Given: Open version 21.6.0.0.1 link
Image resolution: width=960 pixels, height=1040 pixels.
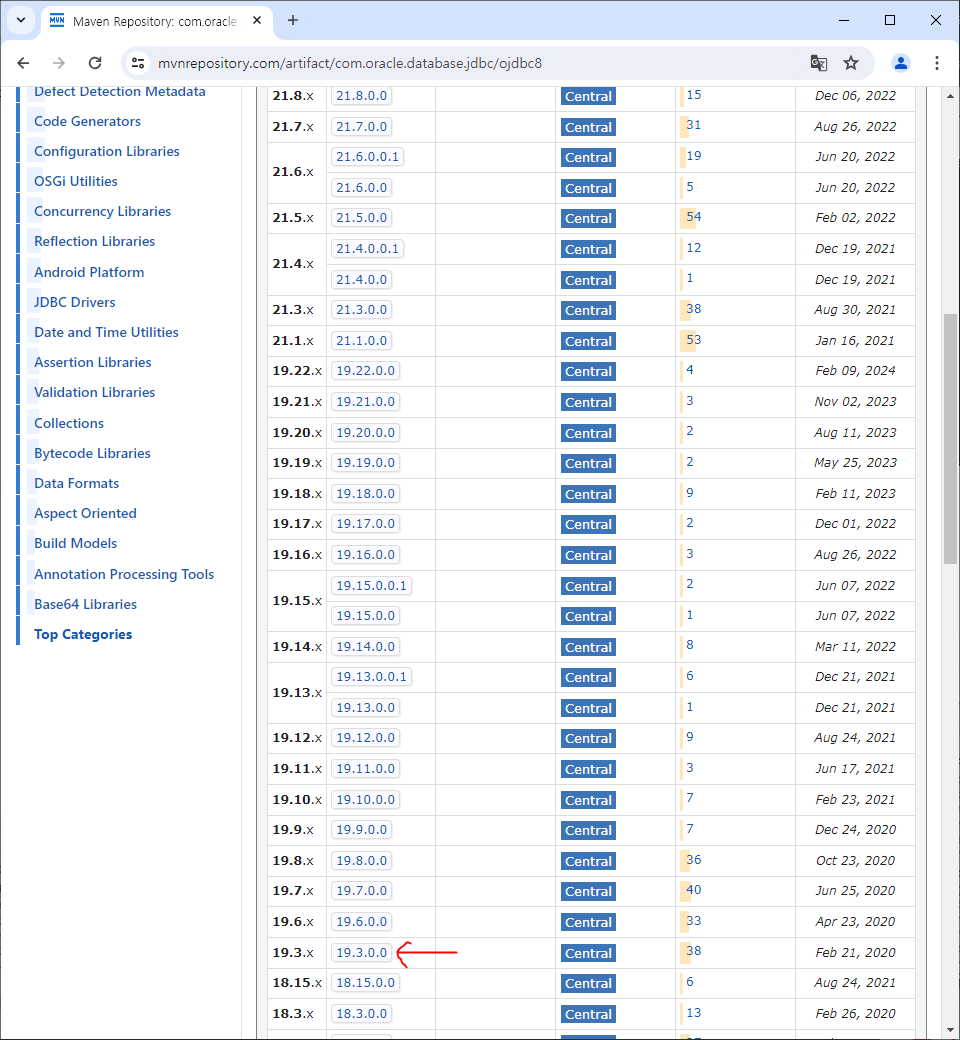Looking at the screenshot, I should click(x=368, y=157).
